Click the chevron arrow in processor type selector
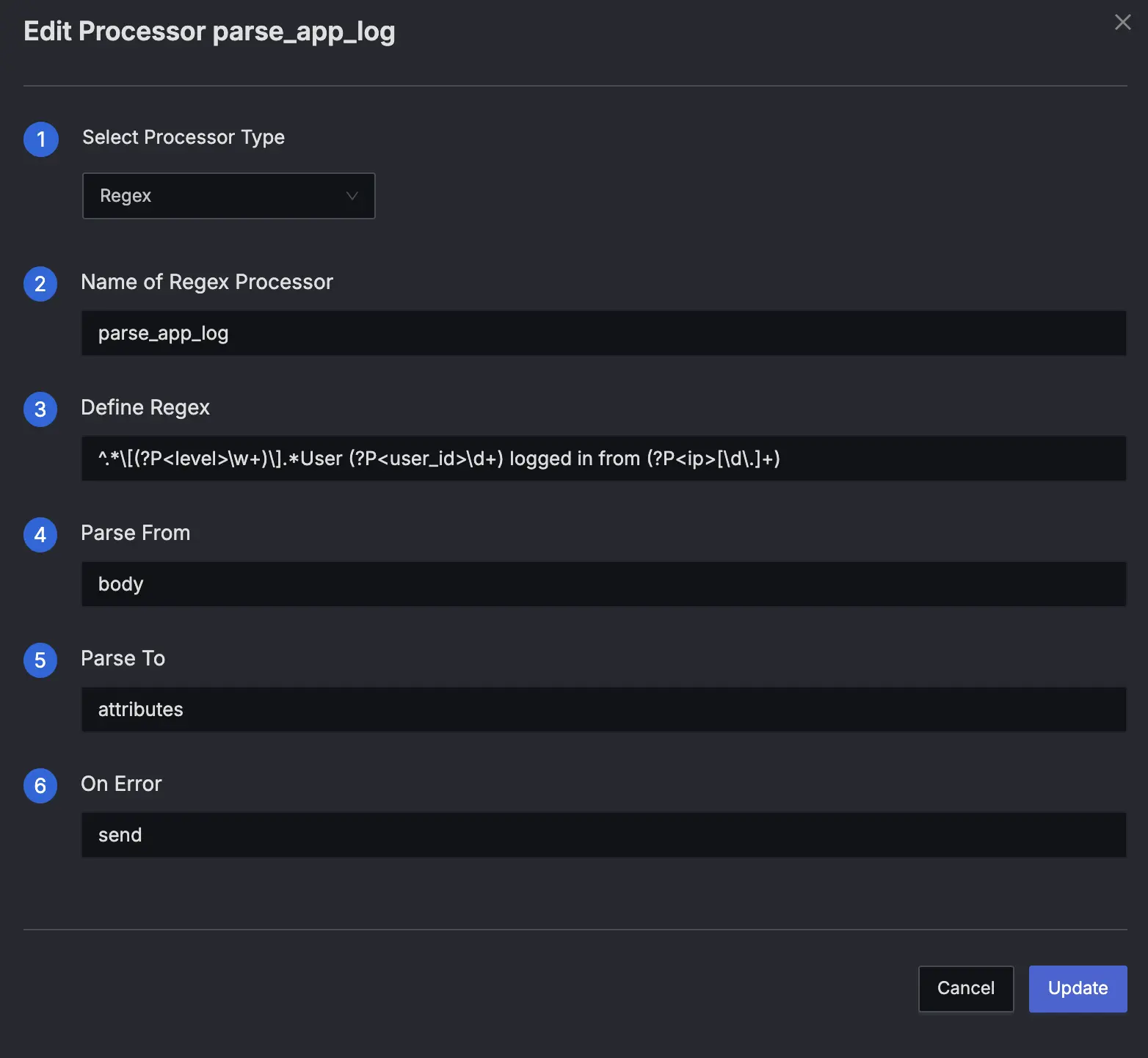This screenshot has height=1058, width=1148. [x=352, y=196]
